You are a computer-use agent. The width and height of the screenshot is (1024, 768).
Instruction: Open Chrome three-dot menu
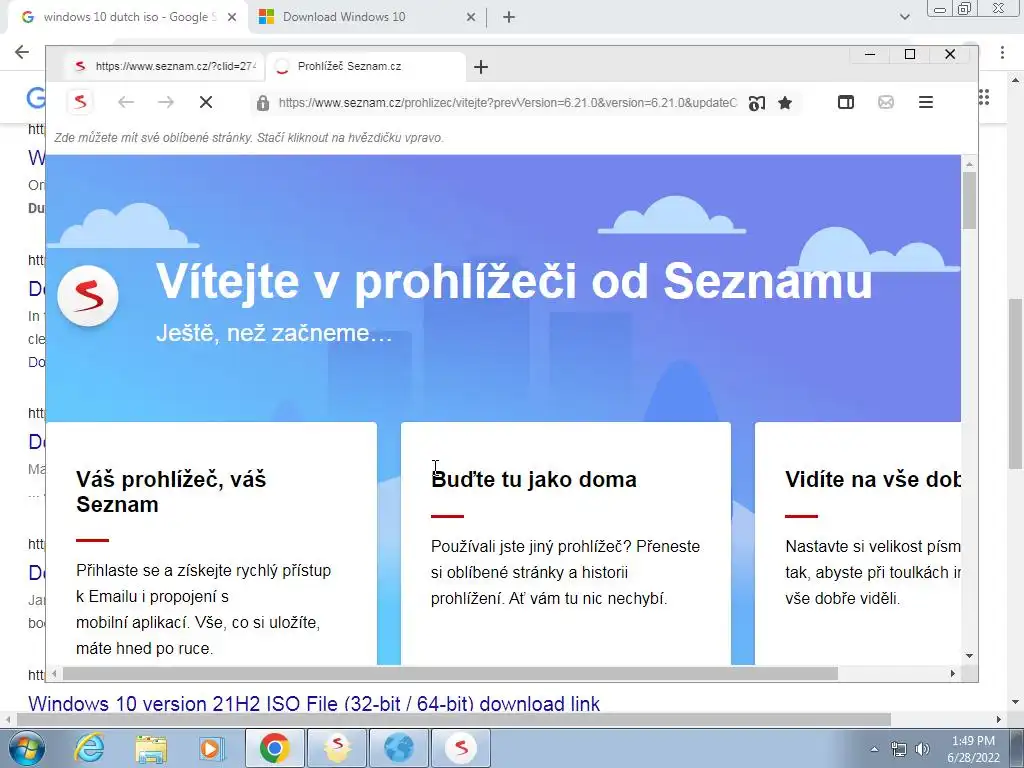[1002, 52]
